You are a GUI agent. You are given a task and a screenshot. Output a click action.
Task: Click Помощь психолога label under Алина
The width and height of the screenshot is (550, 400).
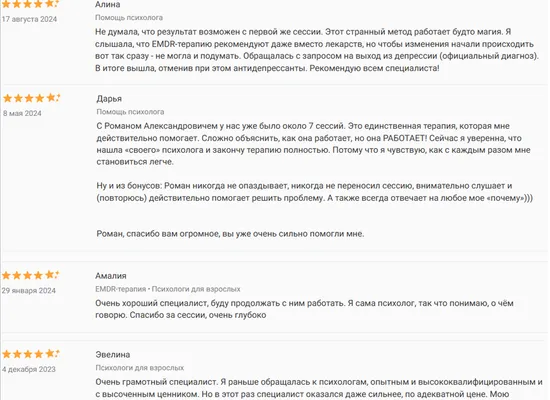click(x=129, y=18)
